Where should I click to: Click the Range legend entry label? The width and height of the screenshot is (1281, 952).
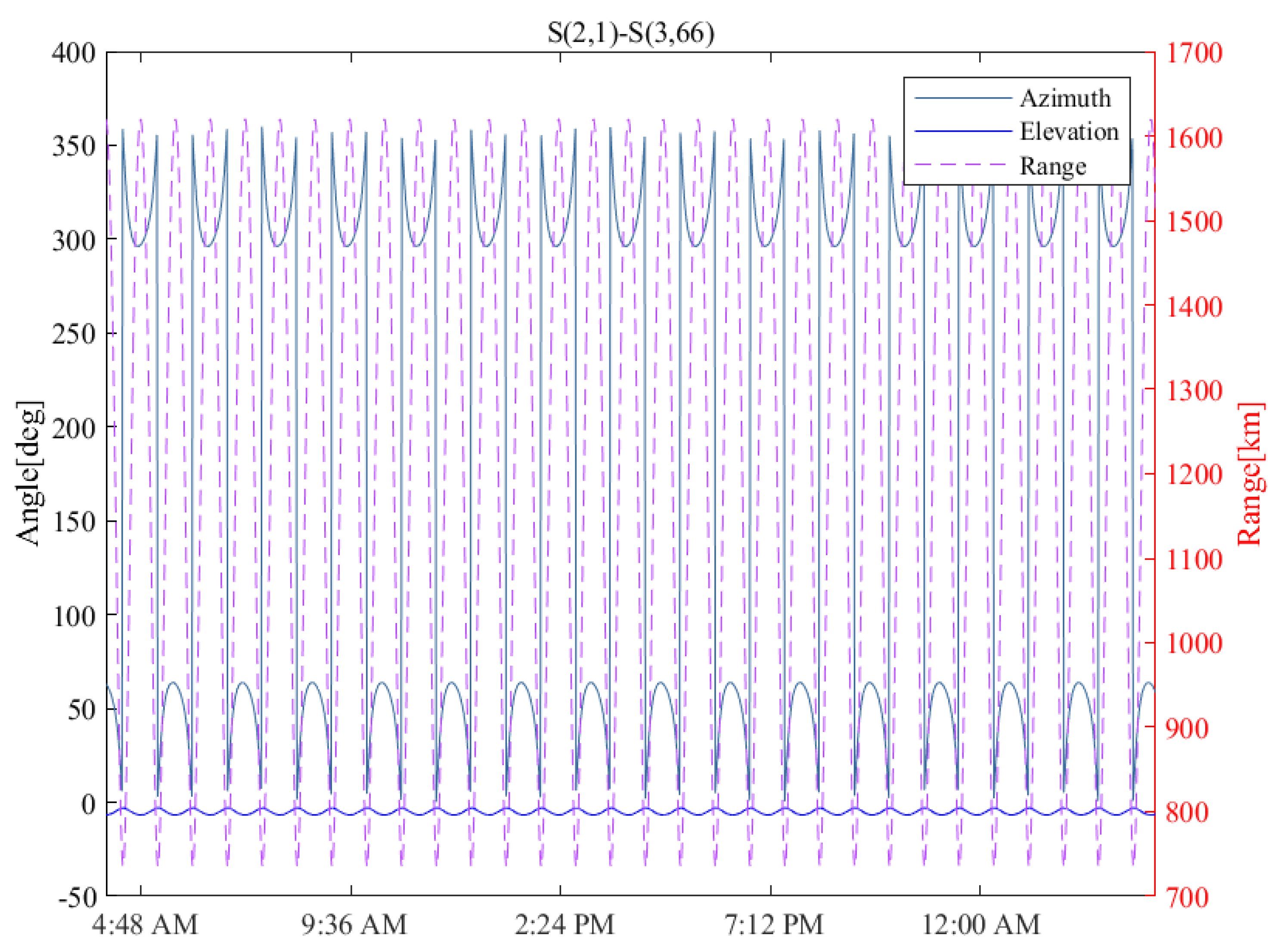(x=1053, y=166)
